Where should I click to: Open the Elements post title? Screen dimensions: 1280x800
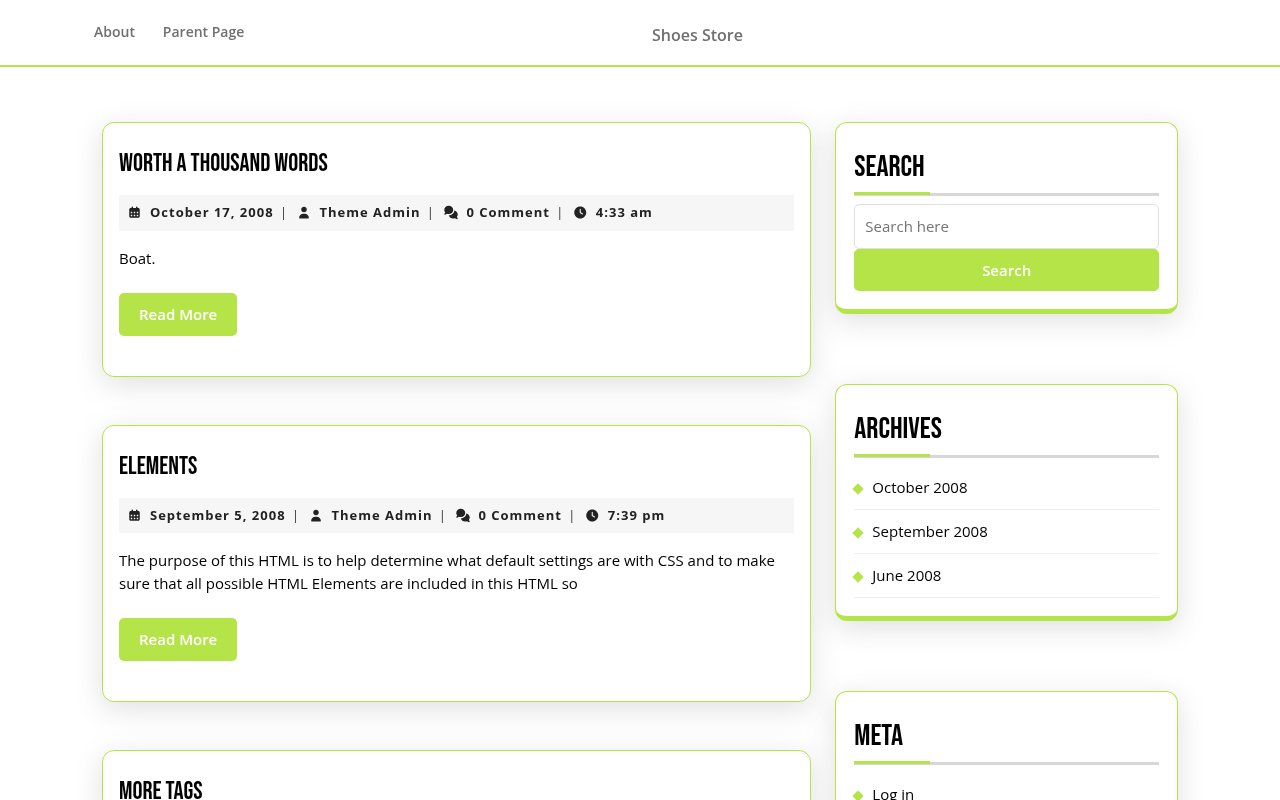(158, 466)
